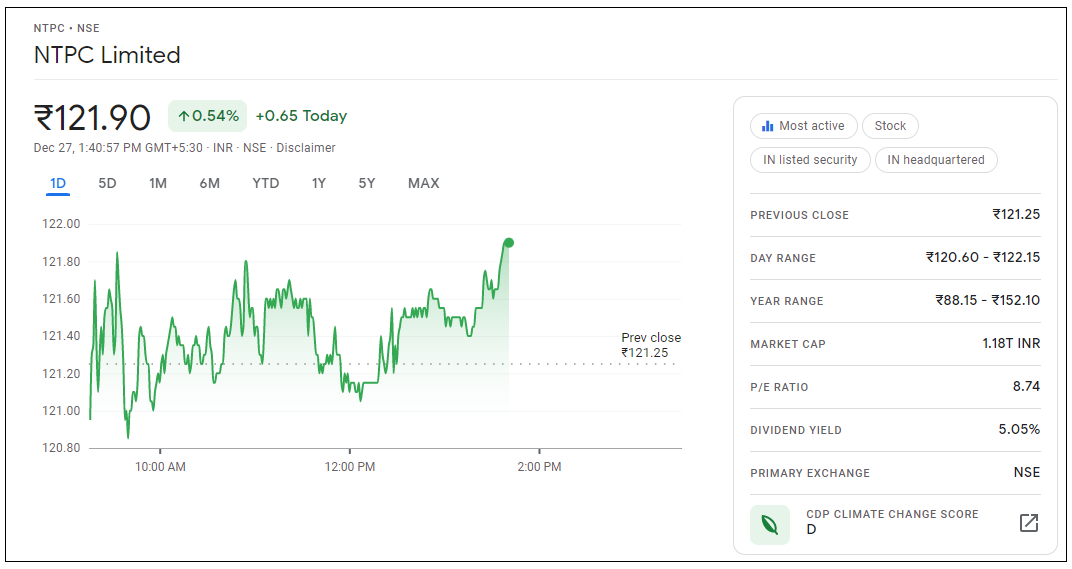Click the 10:00 AM axis label
Screen dimensions: 1072x569
pos(160,467)
